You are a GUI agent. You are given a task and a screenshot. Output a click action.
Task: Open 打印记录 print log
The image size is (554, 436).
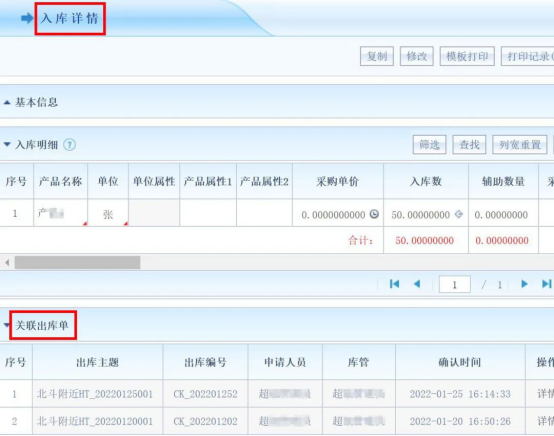pyautogui.click(x=528, y=56)
